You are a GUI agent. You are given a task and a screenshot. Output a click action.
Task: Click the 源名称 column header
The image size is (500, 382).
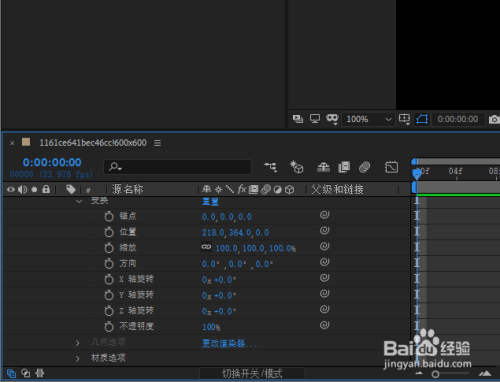coord(127,189)
